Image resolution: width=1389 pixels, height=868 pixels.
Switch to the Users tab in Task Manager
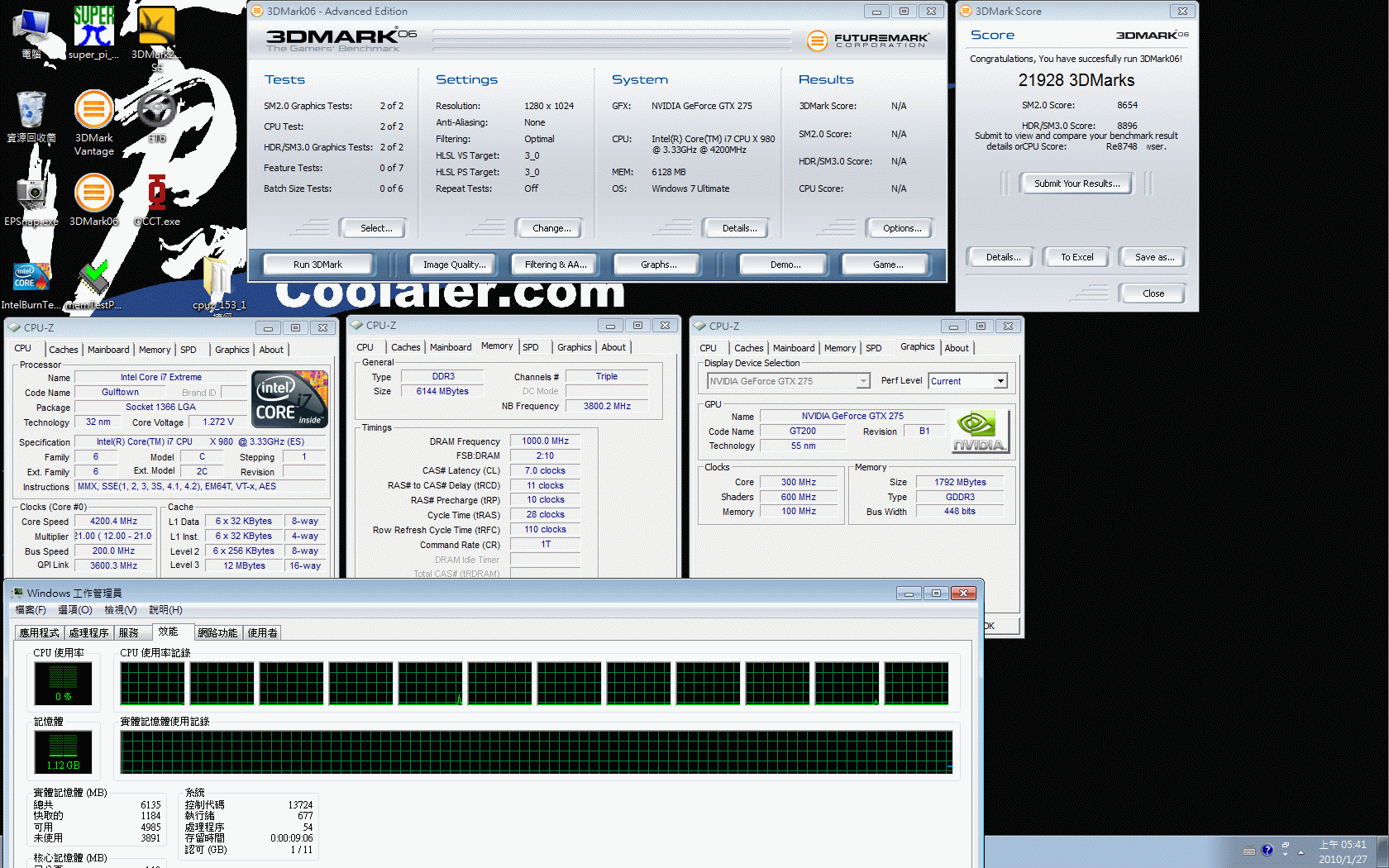263,632
